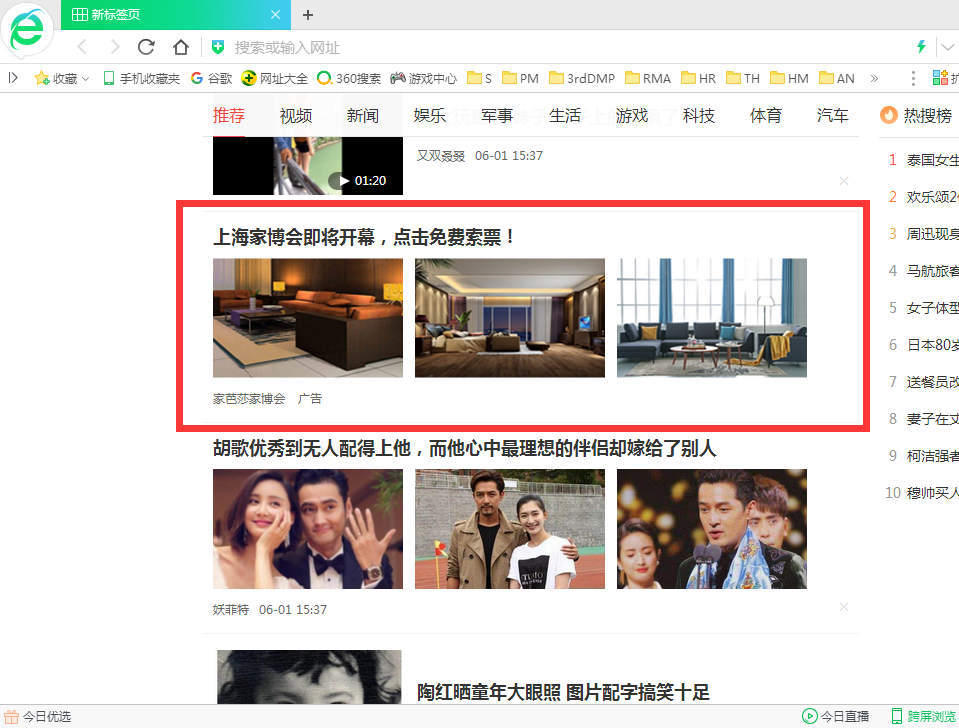
Task: Dismiss the 妖菲特 article with its × button
Action: pos(844,607)
